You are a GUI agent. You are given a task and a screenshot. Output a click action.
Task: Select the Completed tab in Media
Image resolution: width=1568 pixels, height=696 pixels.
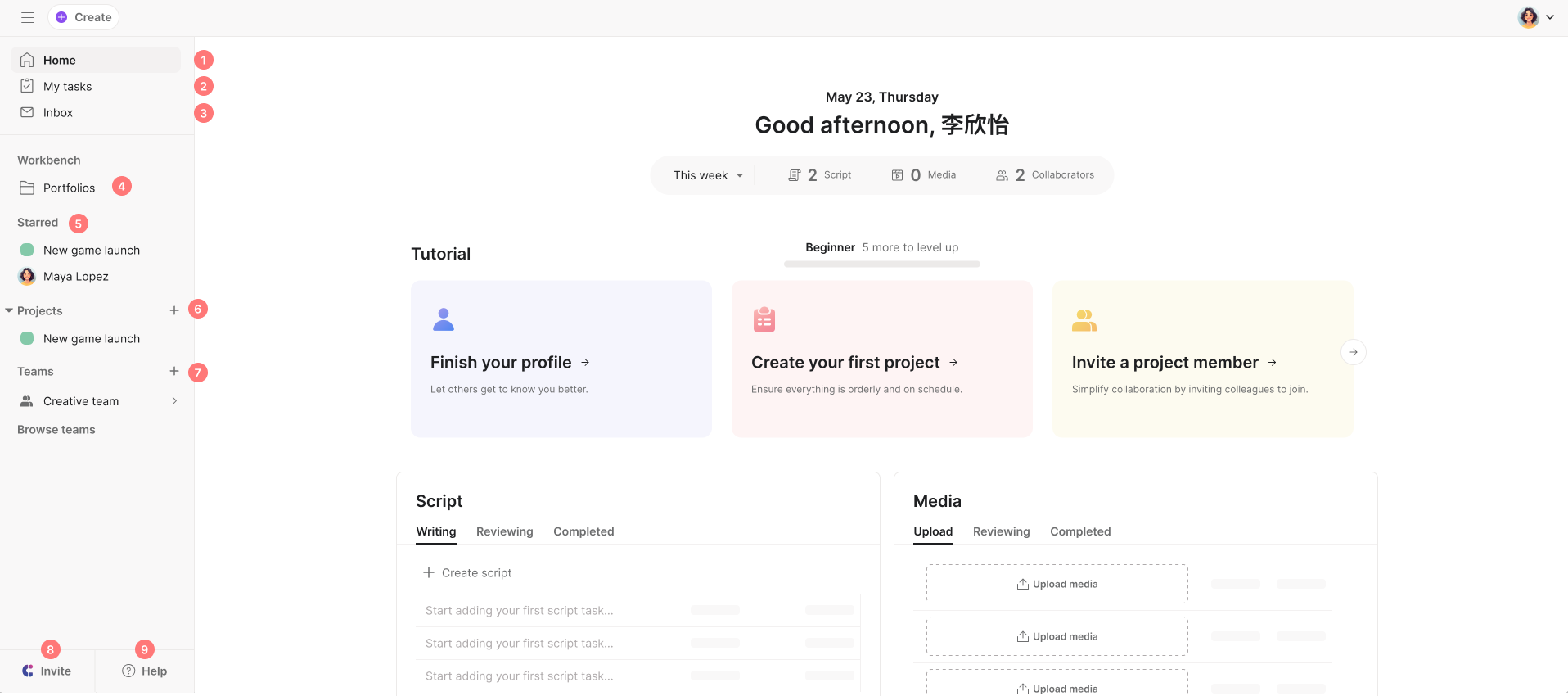(1080, 531)
